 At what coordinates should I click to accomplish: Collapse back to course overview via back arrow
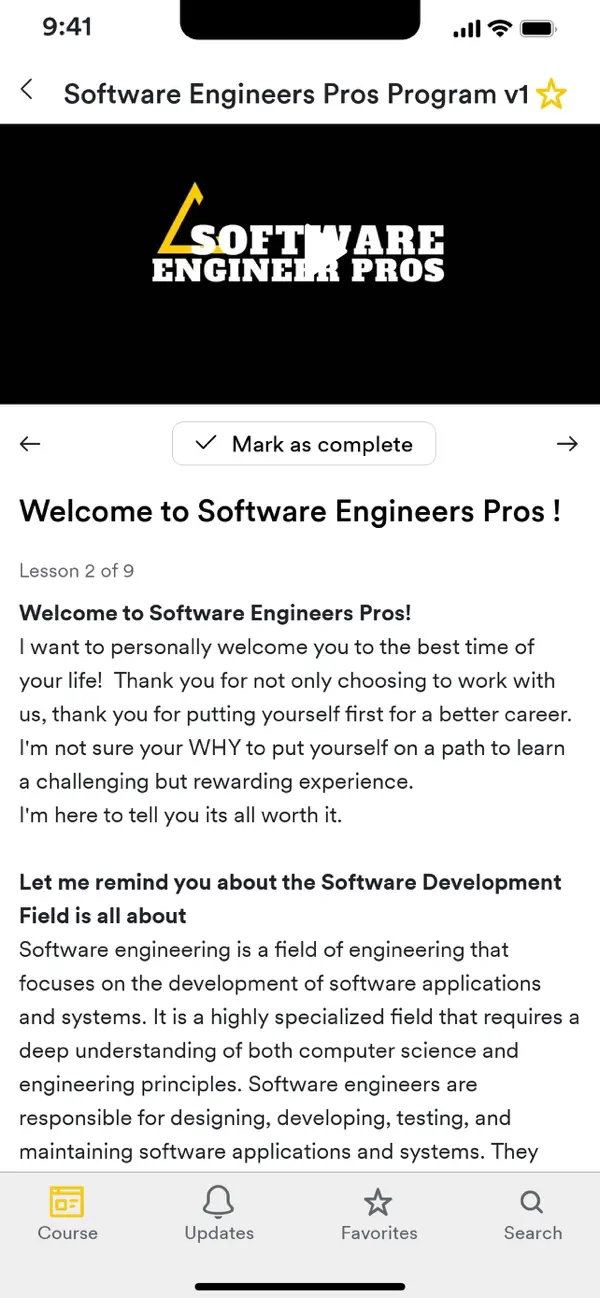coord(27,89)
